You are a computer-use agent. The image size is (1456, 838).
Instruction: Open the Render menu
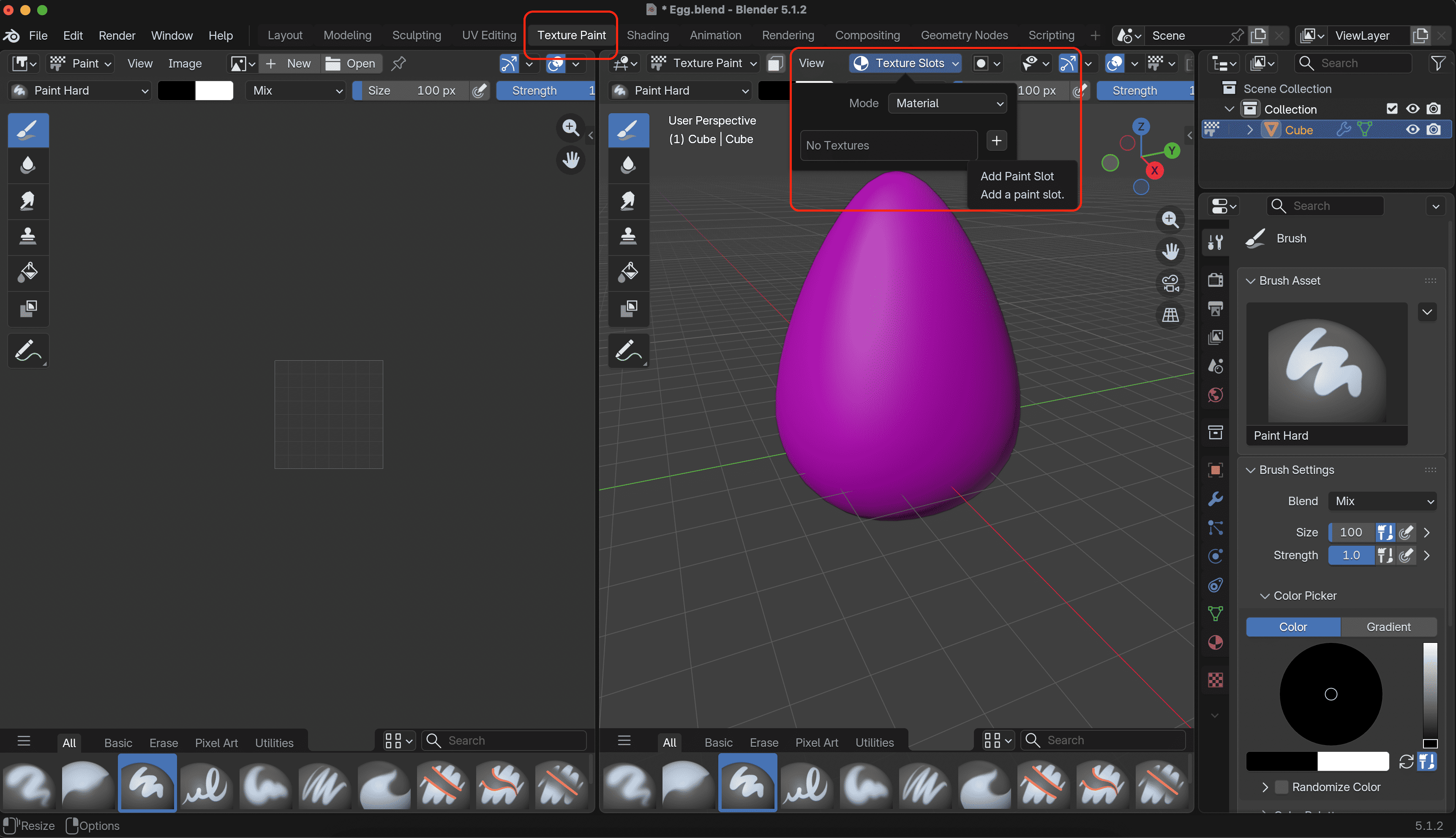(x=117, y=35)
